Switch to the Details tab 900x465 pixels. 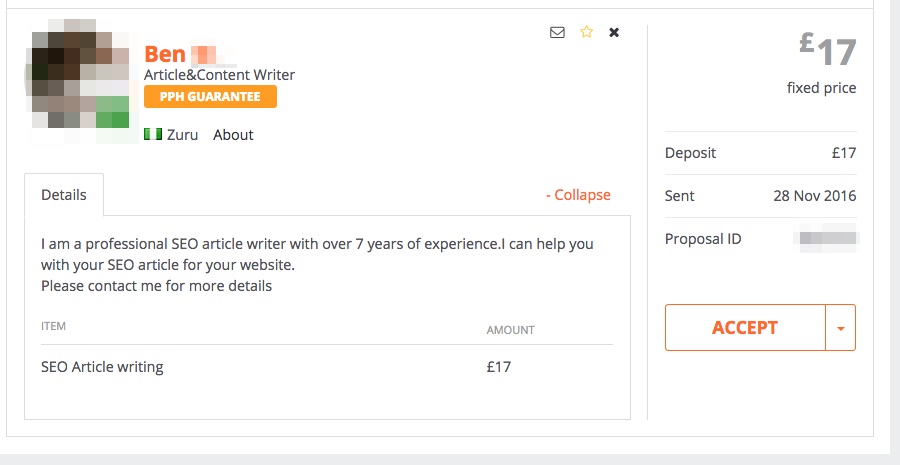click(x=64, y=195)
